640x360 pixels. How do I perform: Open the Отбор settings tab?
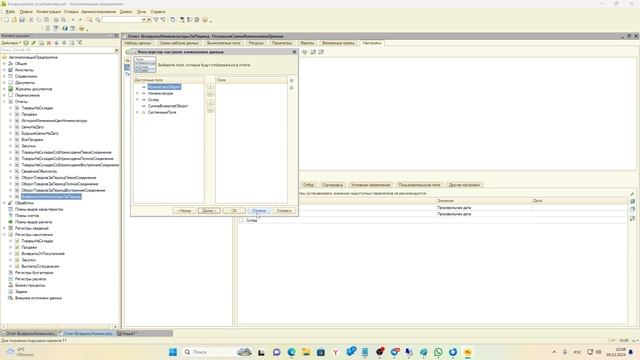(x=309, y=185)
